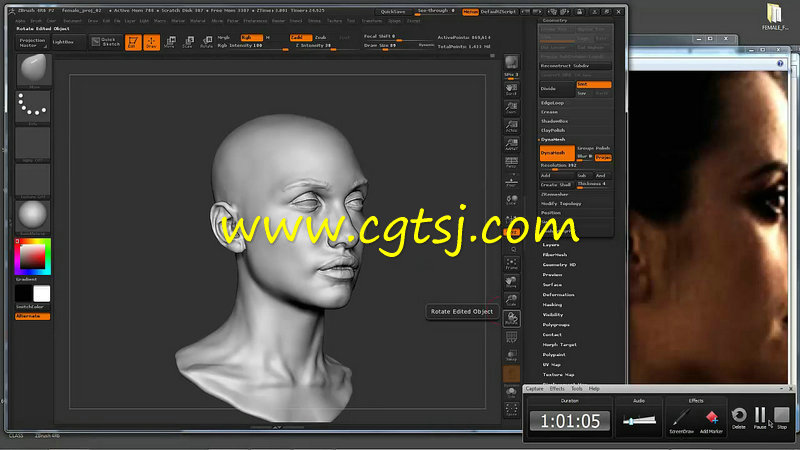The image size is (800, 450).
Task: Click Reconstruct Subdiv button
Action: [x=575, y=66]
